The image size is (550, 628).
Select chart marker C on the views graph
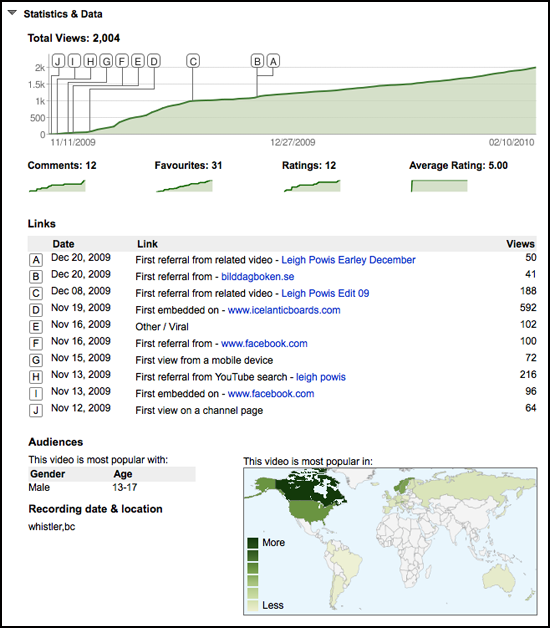[x=193, y=61]
